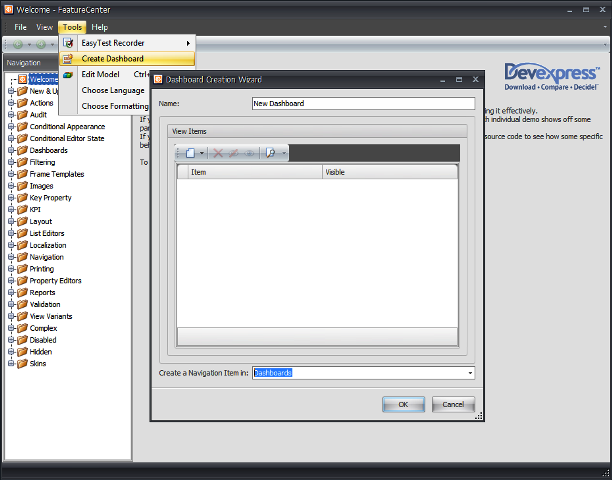Open the Help menu
Viewport: 612px width, 480px height.
(x=100, y=27)
